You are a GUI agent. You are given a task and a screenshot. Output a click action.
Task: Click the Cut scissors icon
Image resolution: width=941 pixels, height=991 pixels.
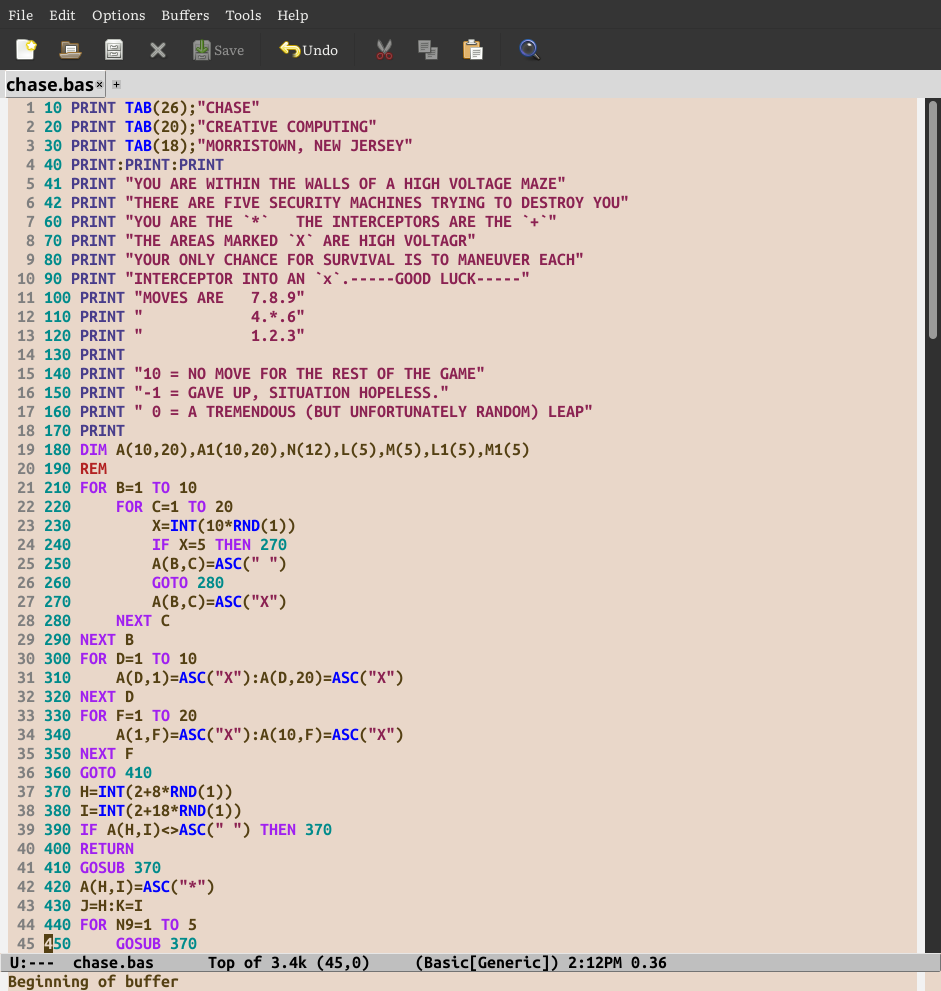[x=384, y=50]
